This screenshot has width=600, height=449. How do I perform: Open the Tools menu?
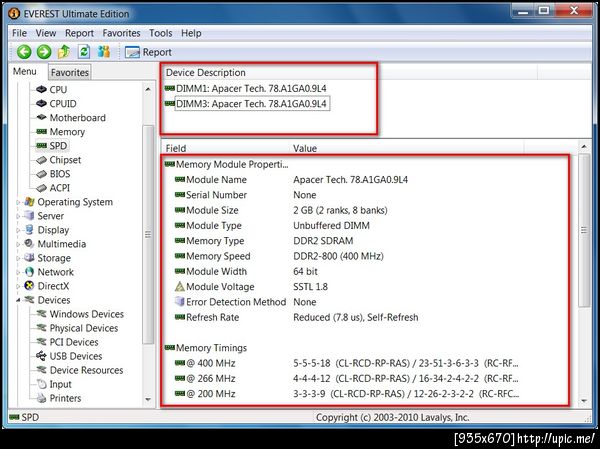click(161, 33)
